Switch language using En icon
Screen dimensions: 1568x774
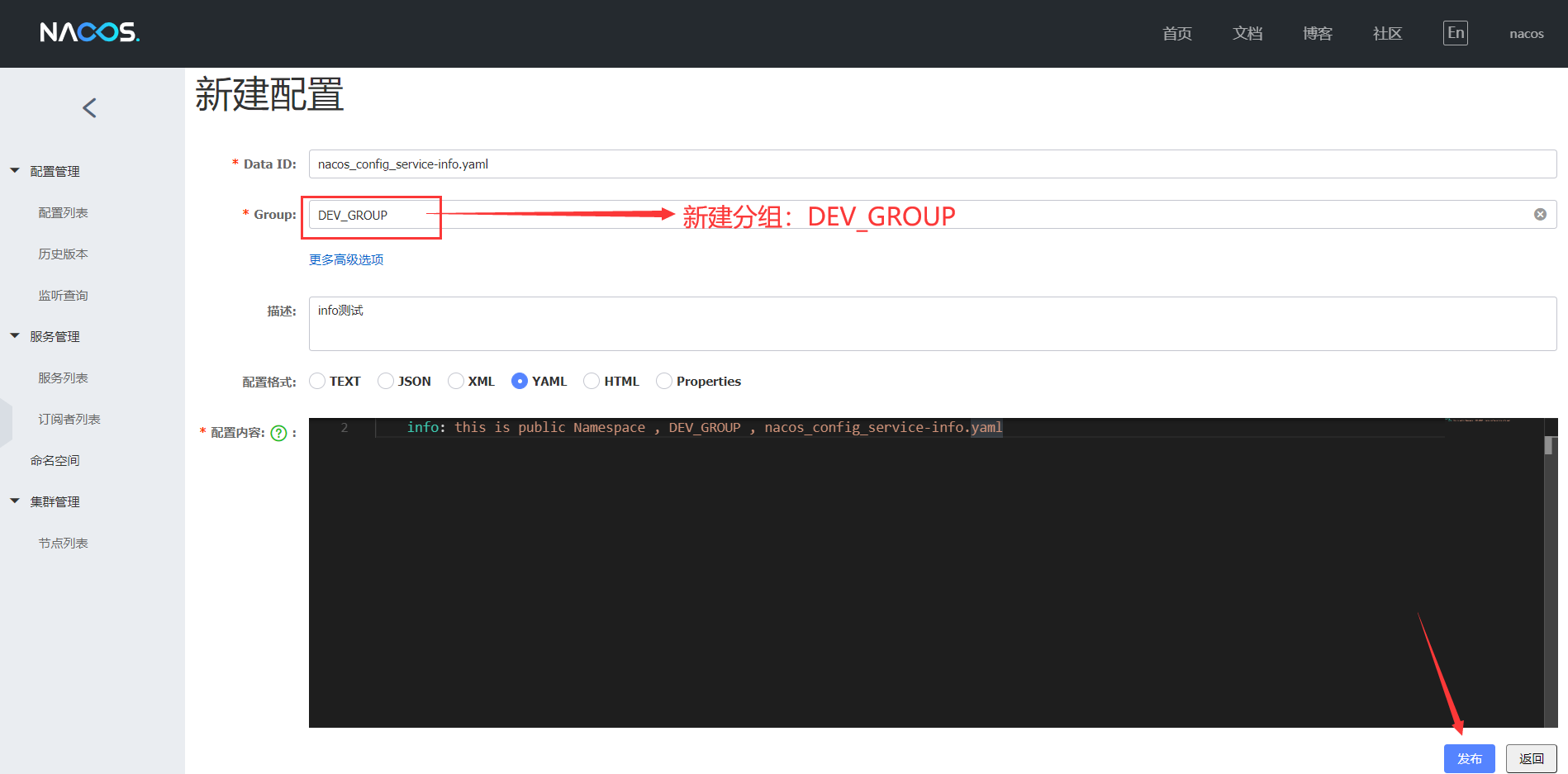[x=1456, y=33]
